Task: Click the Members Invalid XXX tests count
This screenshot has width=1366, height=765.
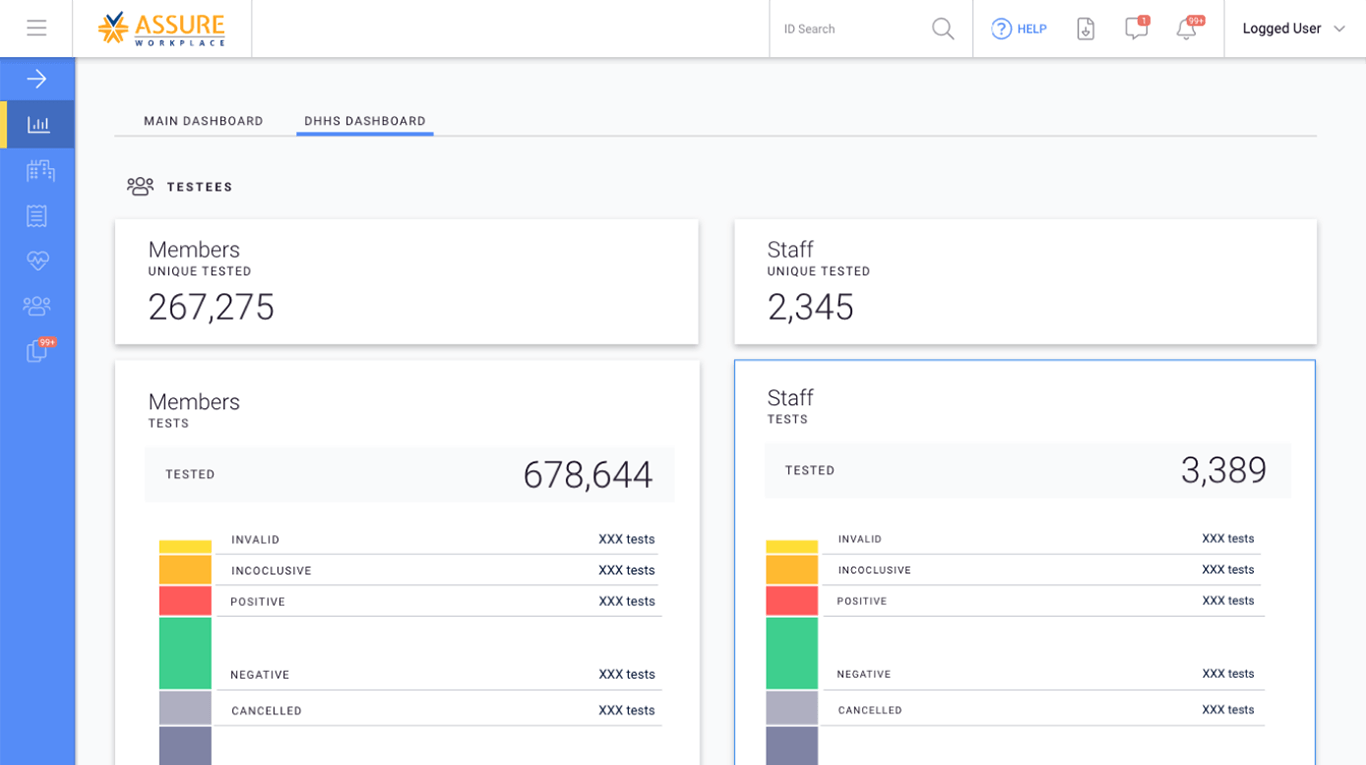Action: 627,539
